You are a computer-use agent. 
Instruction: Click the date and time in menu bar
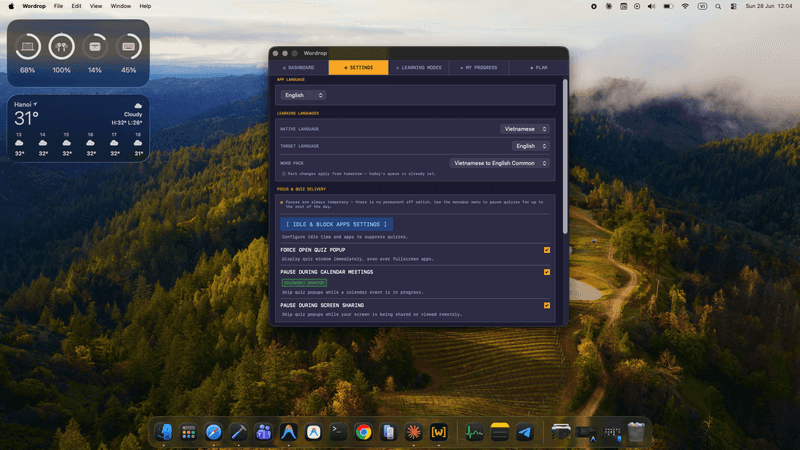click(x=769, y=6)
